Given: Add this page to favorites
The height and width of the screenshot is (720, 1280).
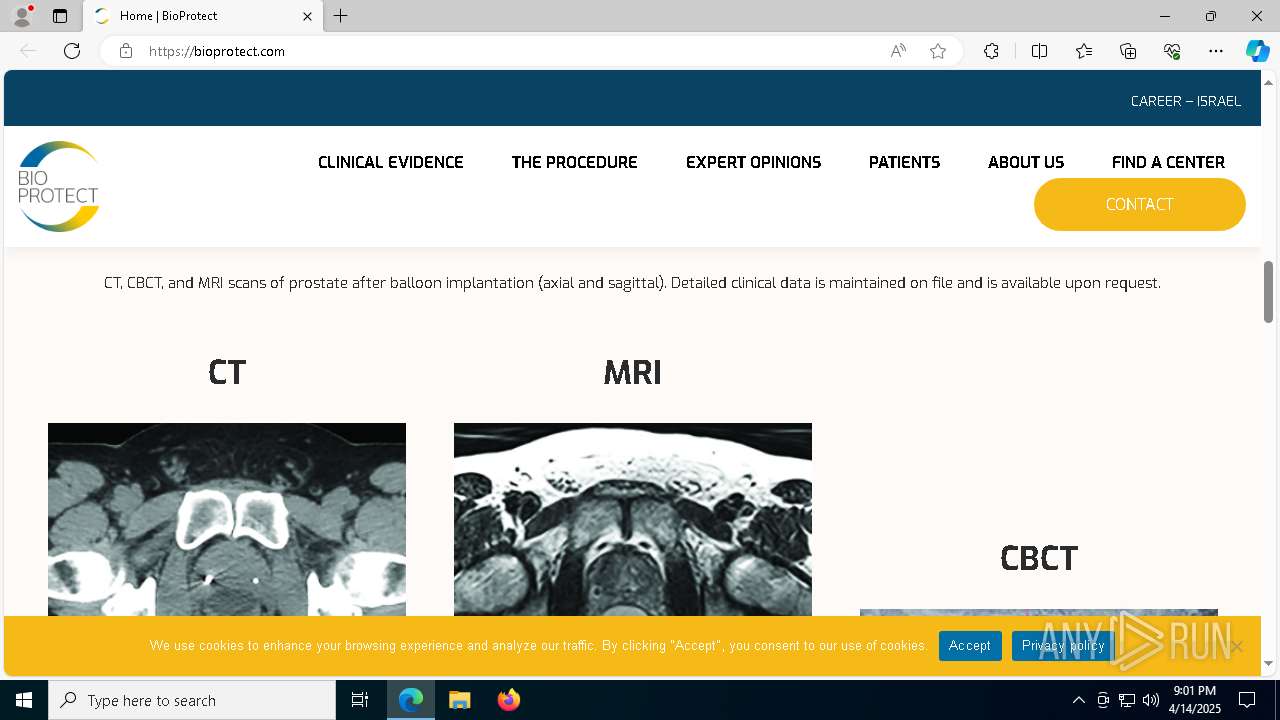Looking at the screenshot, I should tap(938, 51).
